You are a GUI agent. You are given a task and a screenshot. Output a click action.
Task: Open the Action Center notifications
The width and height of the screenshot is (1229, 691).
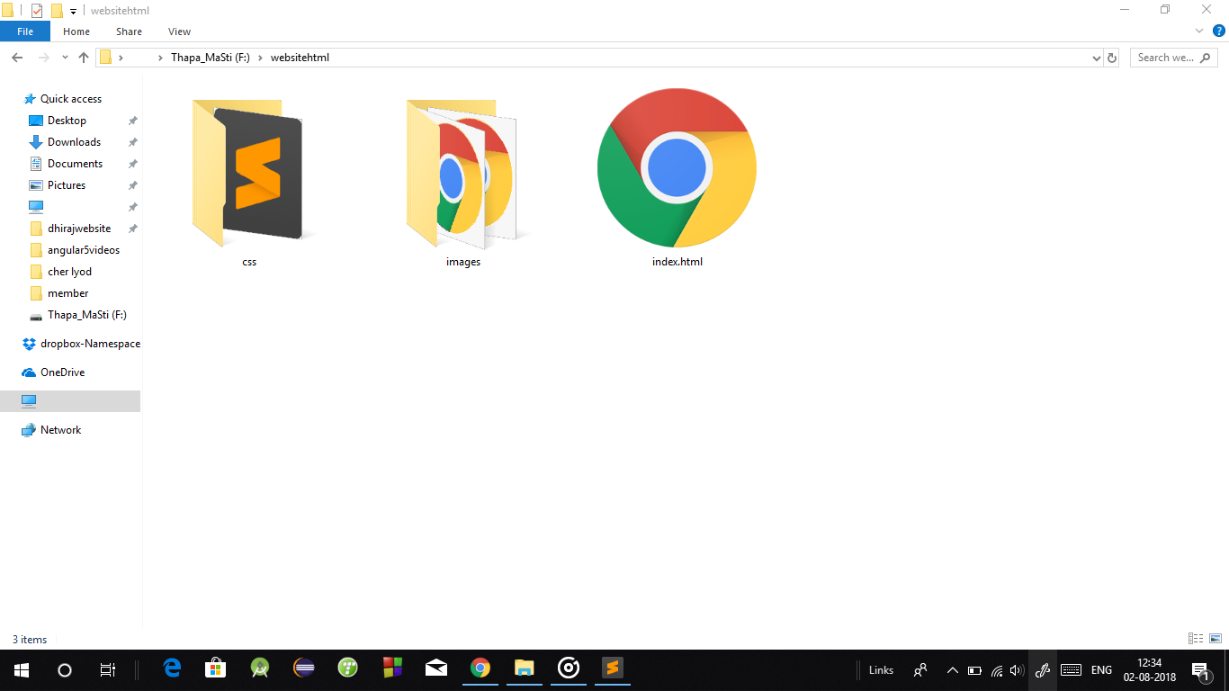click(x=1200, y=670)
